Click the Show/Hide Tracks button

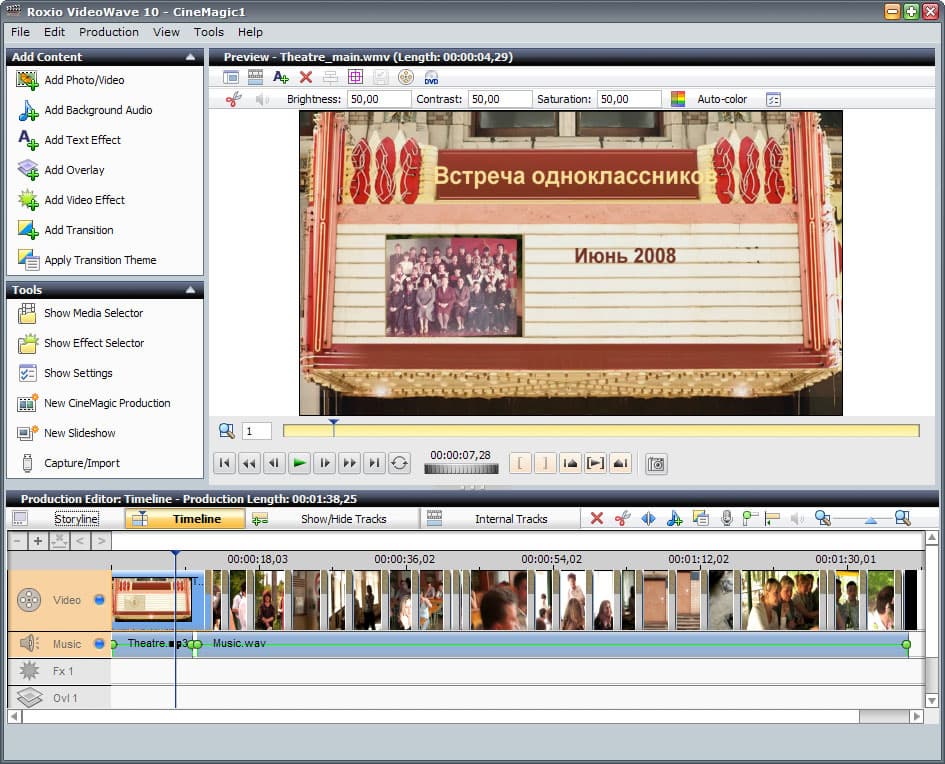(x=343, y=519)
